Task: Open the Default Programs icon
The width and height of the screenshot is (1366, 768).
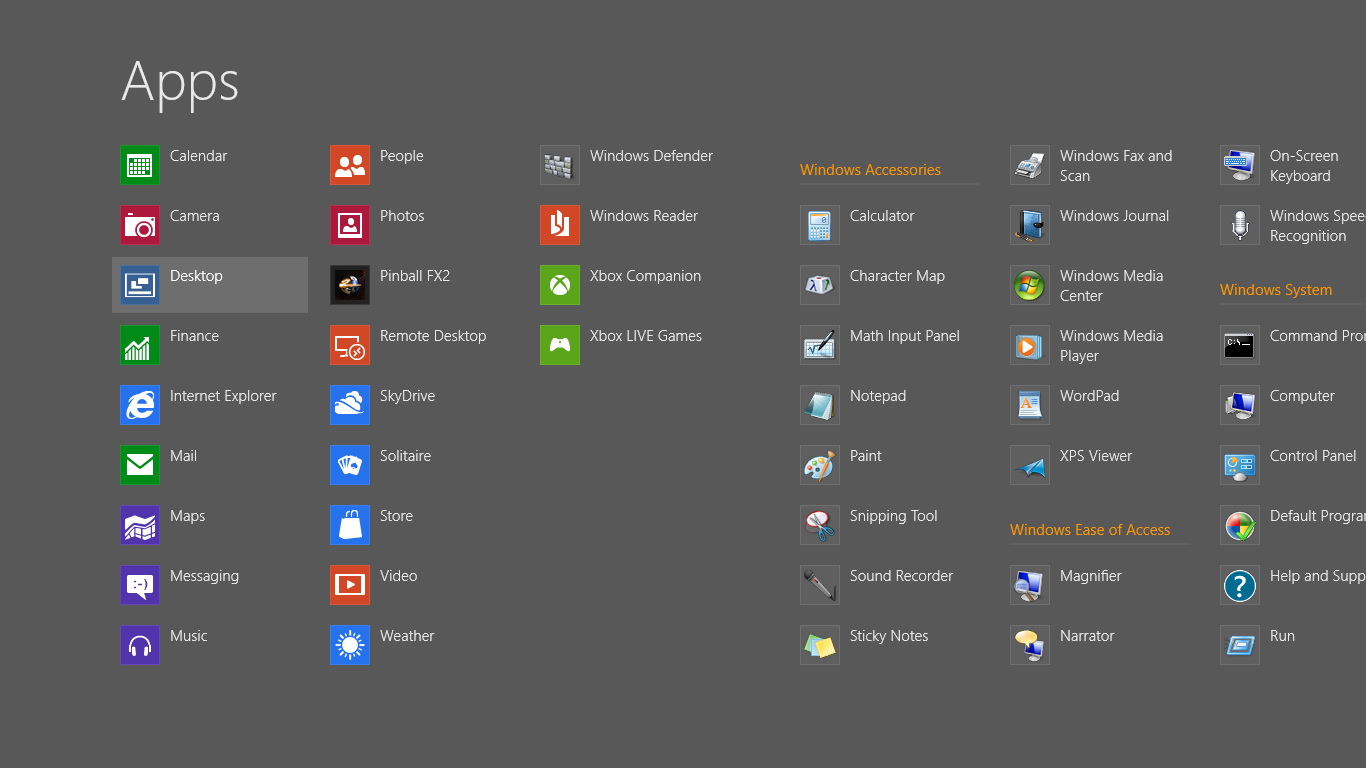Action: click(1240, 525)
